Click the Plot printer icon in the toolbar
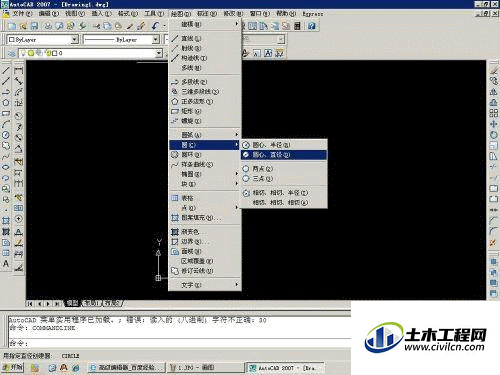 48,26
